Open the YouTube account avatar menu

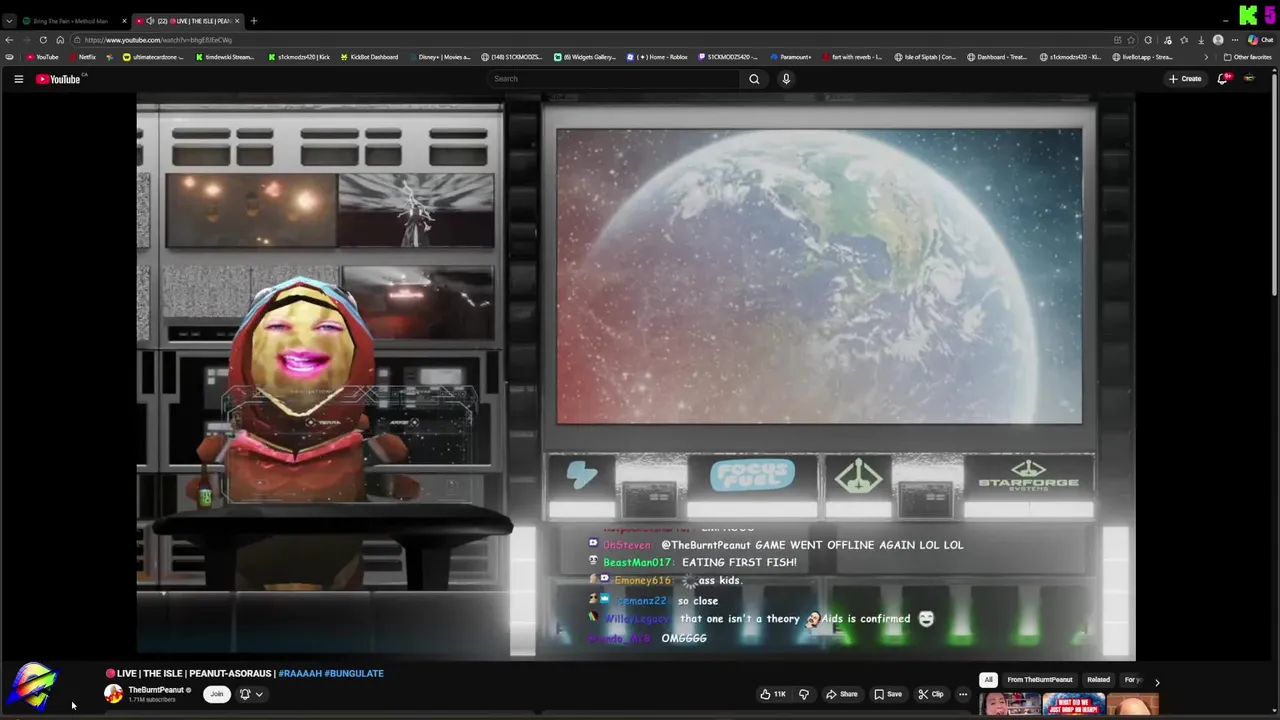pyautogui.click(x=1249, y=79)
